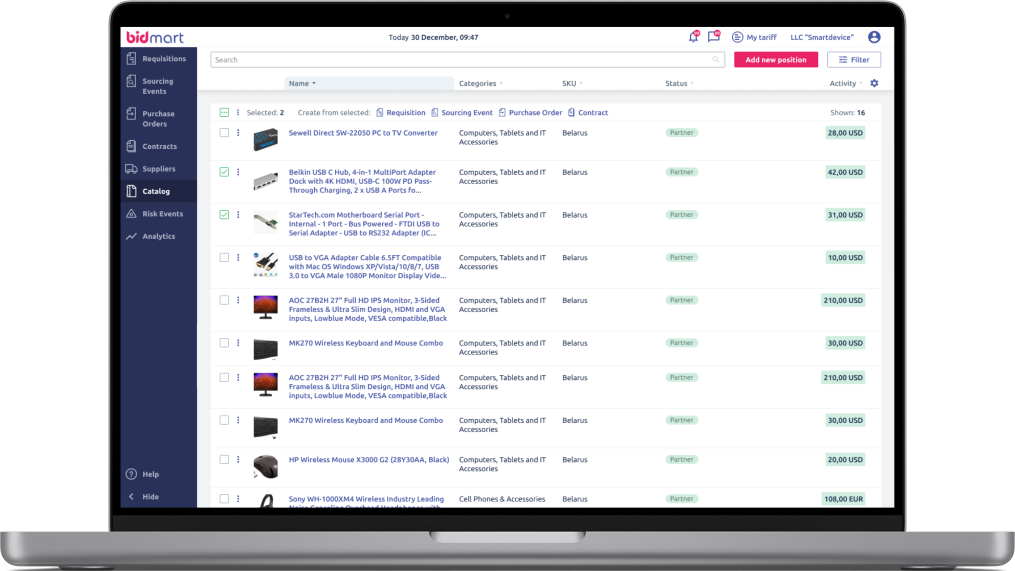Create Sourcing Event from selected
The height and width of the screenshot is (571, 1015).
pyautogui.click(x=462, y=113)
